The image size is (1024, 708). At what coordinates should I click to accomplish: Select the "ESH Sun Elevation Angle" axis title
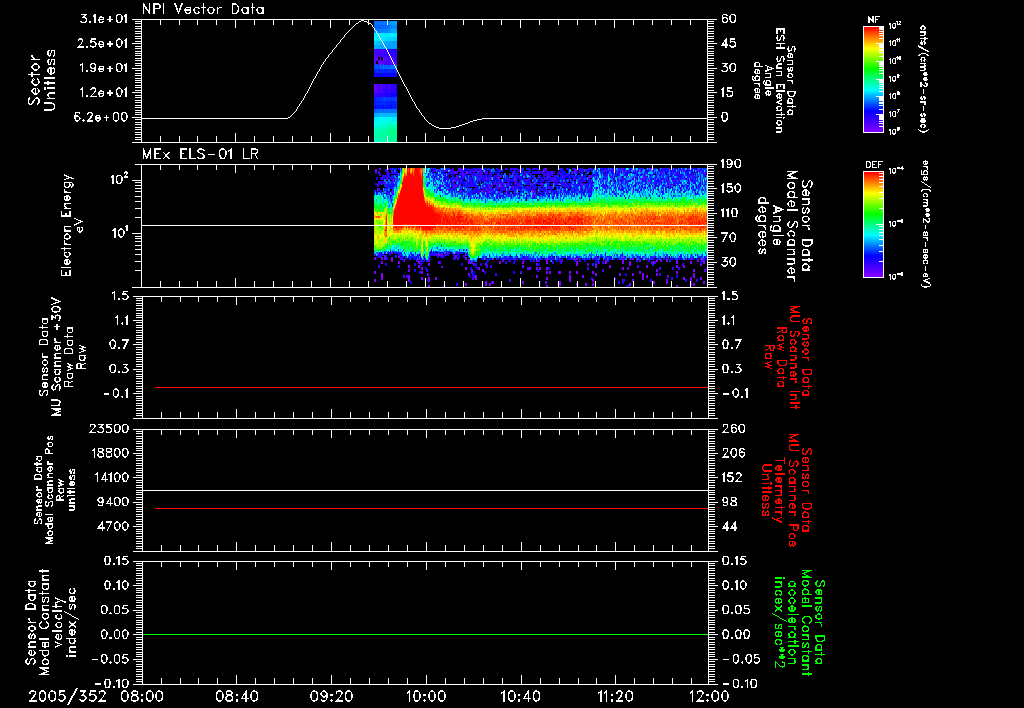click(774, 80)
